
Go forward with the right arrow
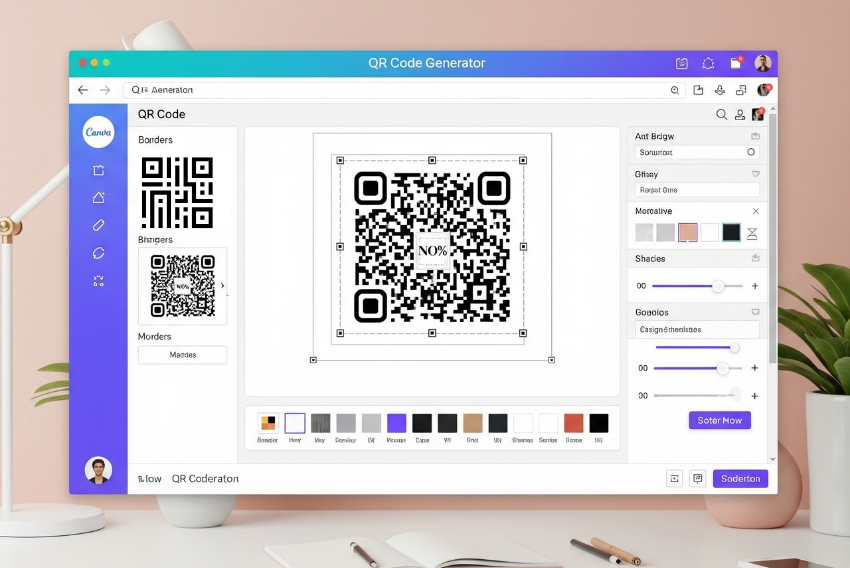click(x=105, y=90)
